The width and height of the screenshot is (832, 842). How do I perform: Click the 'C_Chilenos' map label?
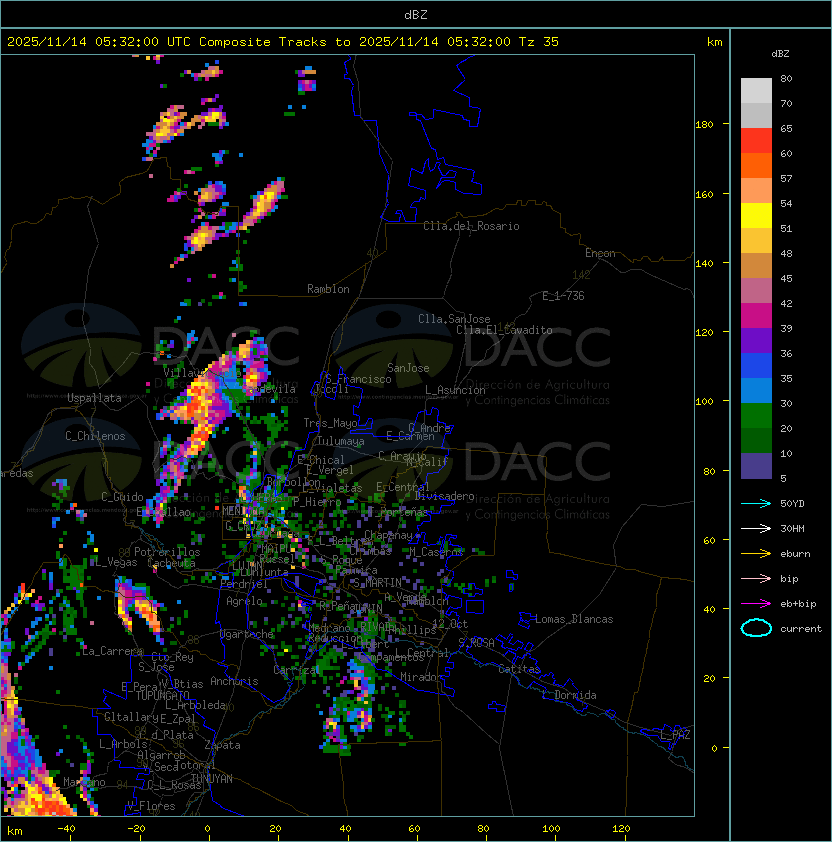click(95, 436)
